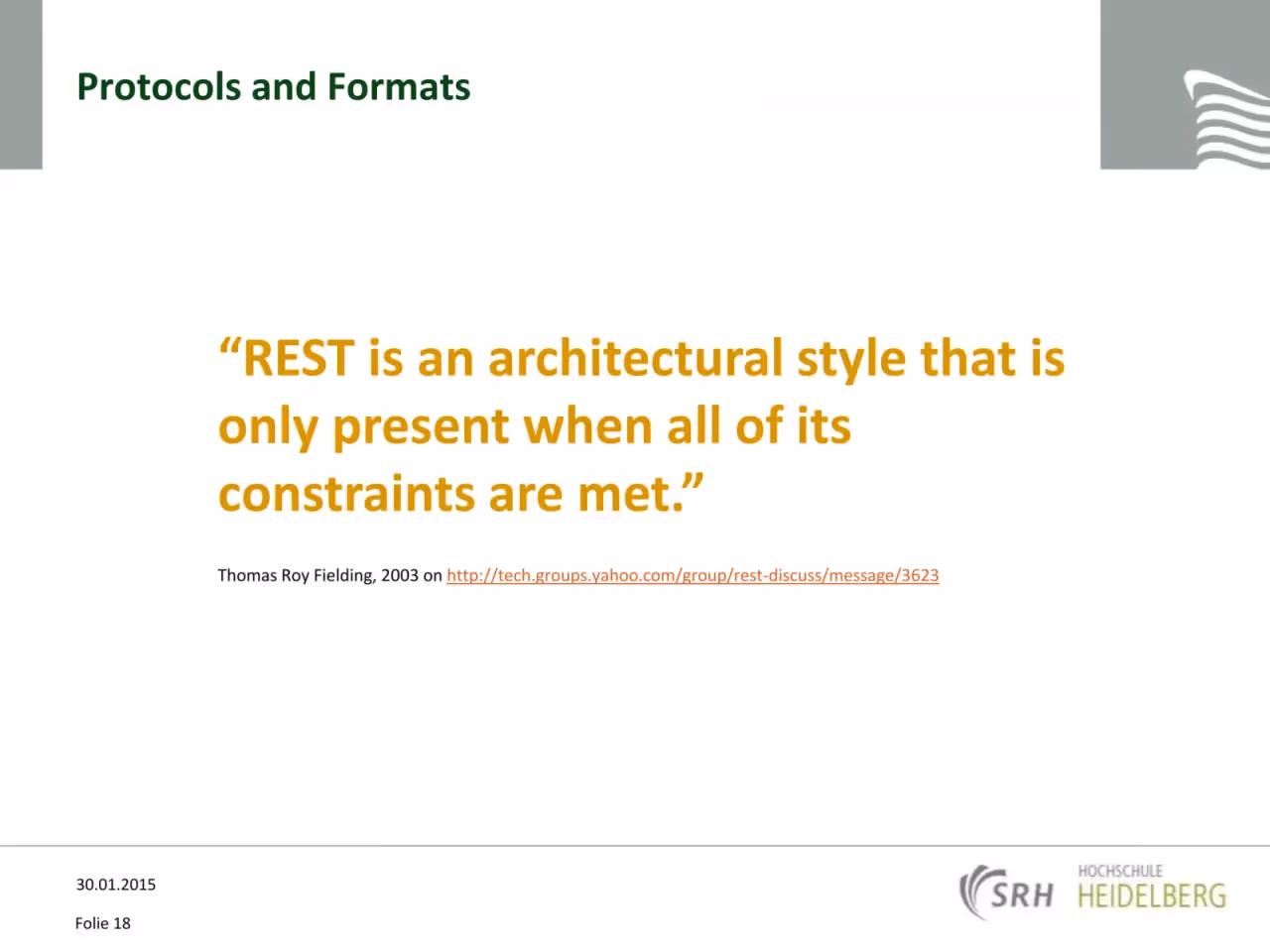Select the slide title Protocols and Formats
The image size is (1270, 952).
click(x=274, y=87)
